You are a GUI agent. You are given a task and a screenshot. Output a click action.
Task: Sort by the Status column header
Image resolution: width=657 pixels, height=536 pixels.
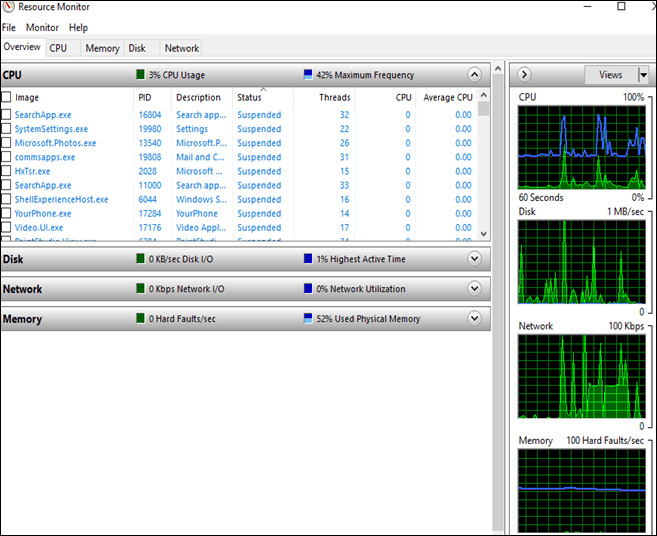point(249,97)
